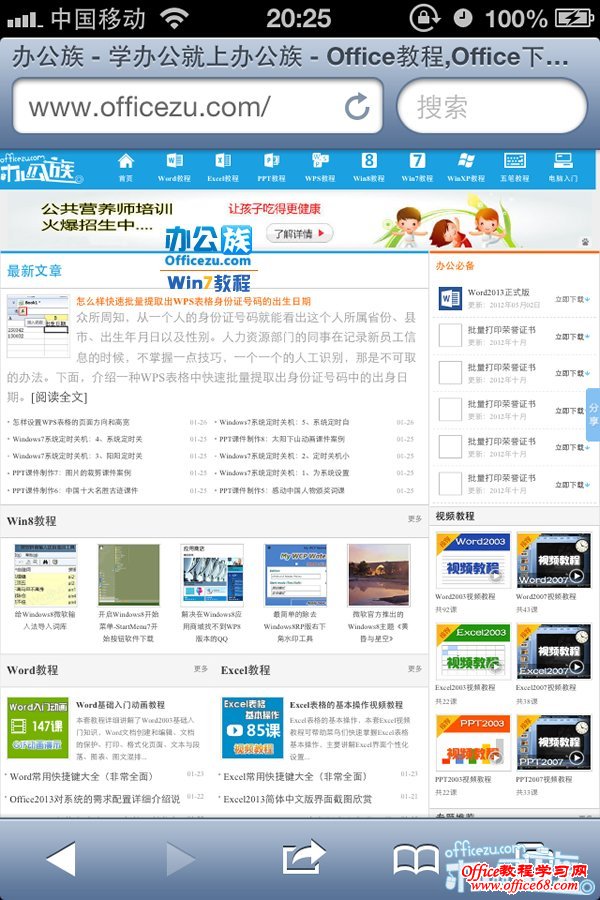
Task: Play the Word2003 视频教程 thumbnail
Action: pos(473,560)
